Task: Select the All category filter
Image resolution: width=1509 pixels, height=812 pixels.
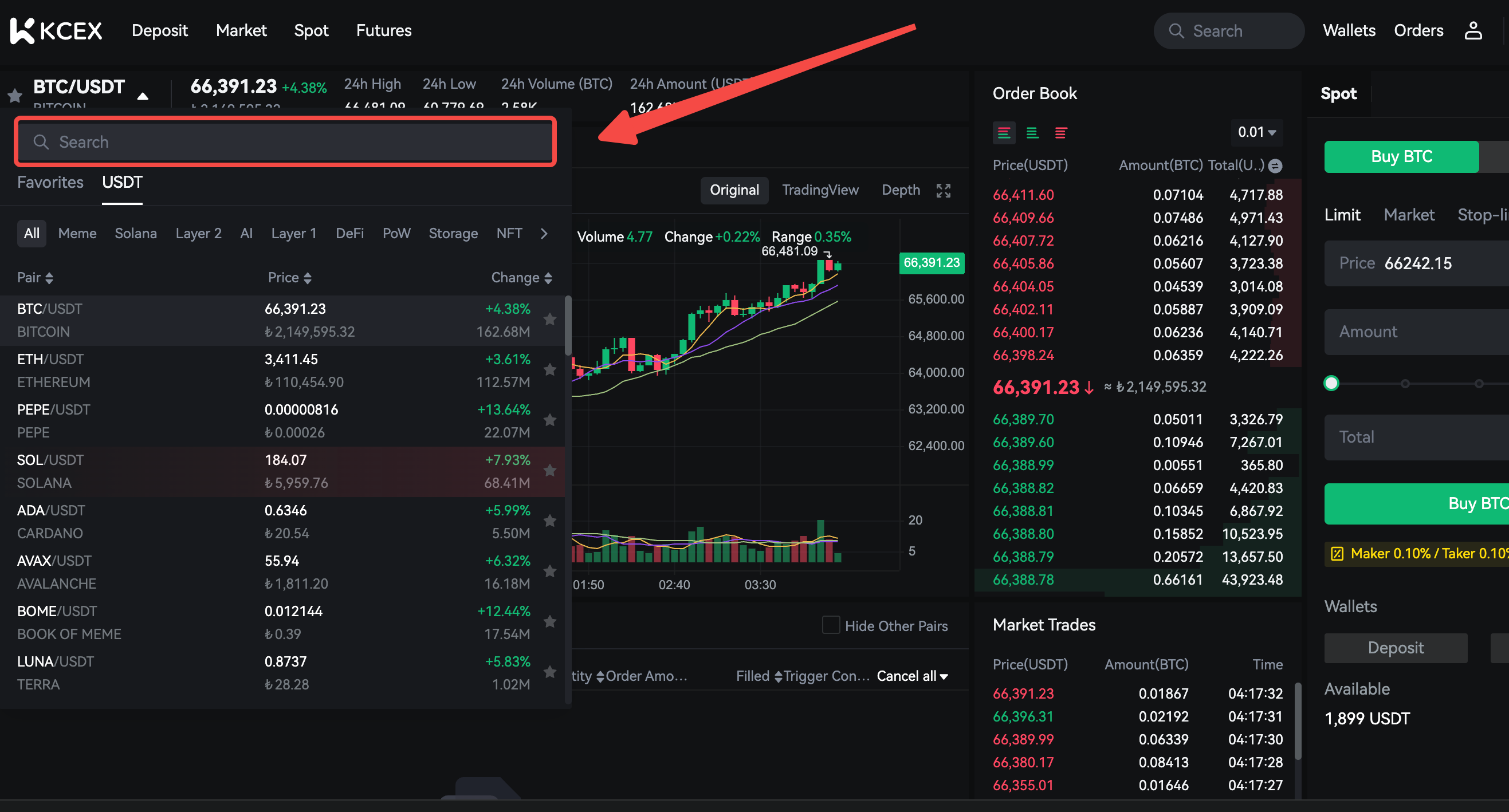Action: coord(32,234)
